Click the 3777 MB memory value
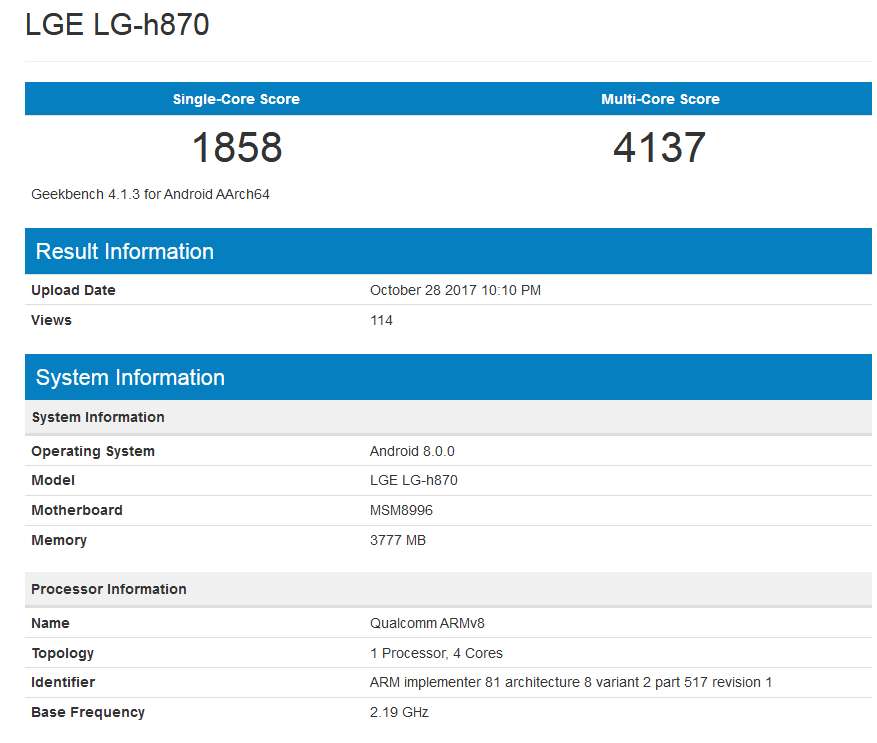The image size is (877, 743). [398, 540]
